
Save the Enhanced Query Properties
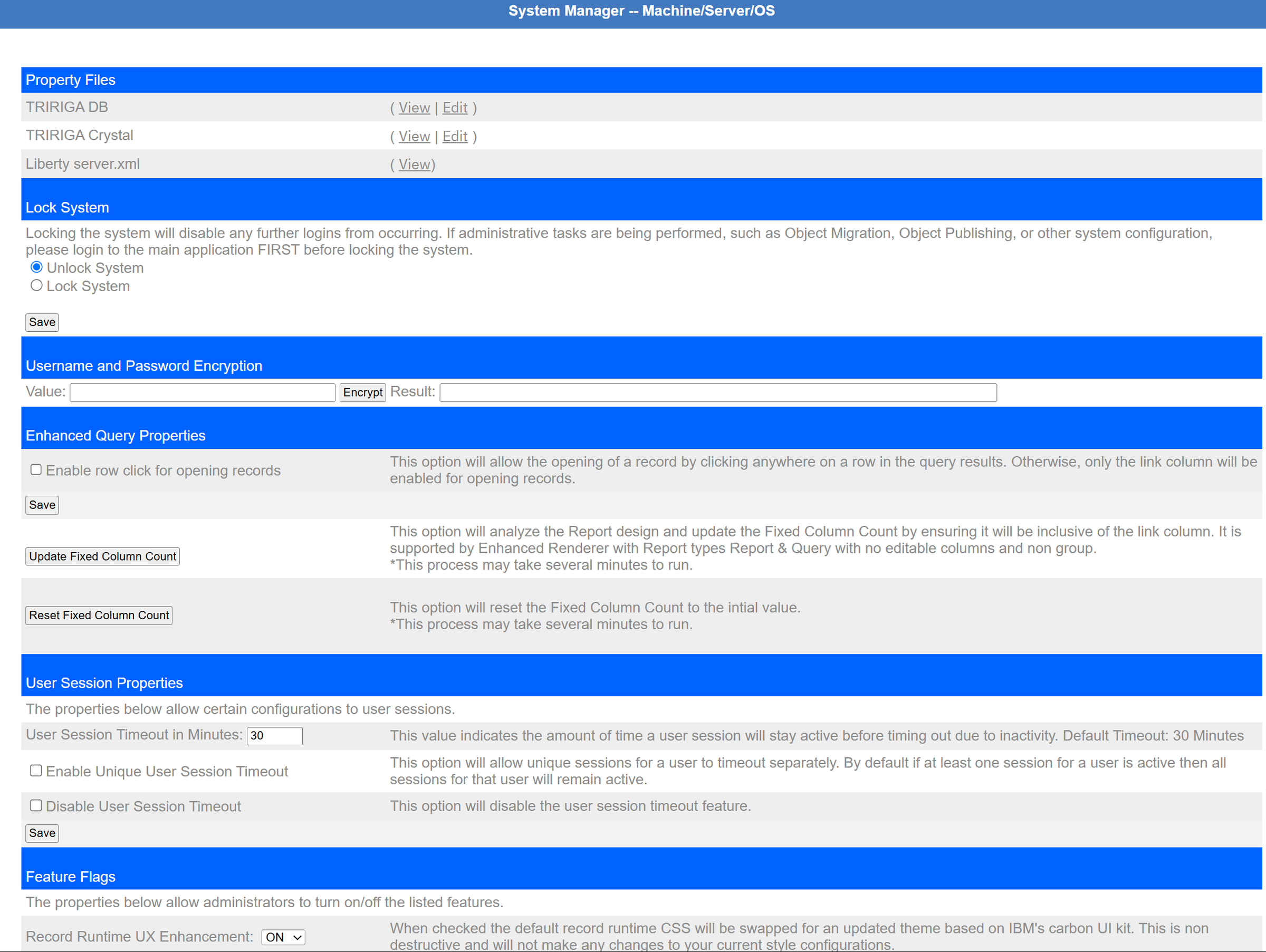[42, 505]
